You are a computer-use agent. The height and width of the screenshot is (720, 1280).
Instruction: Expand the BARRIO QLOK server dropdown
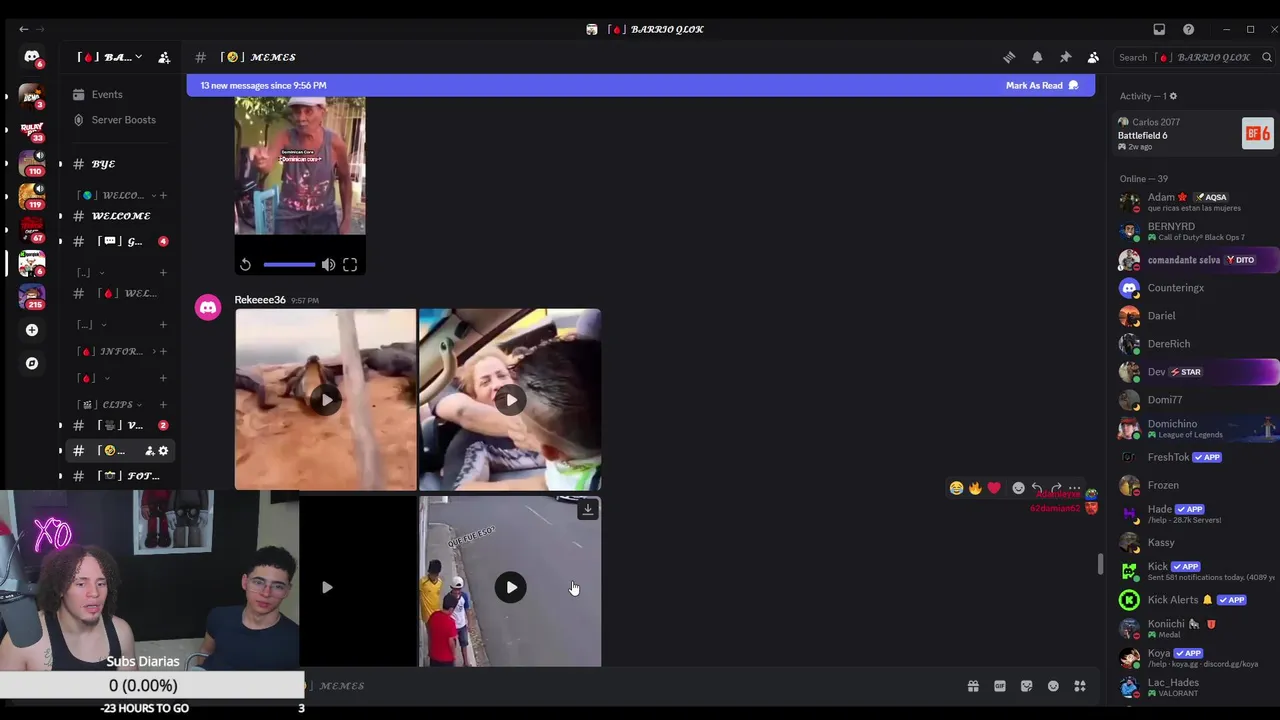(110, 57)
